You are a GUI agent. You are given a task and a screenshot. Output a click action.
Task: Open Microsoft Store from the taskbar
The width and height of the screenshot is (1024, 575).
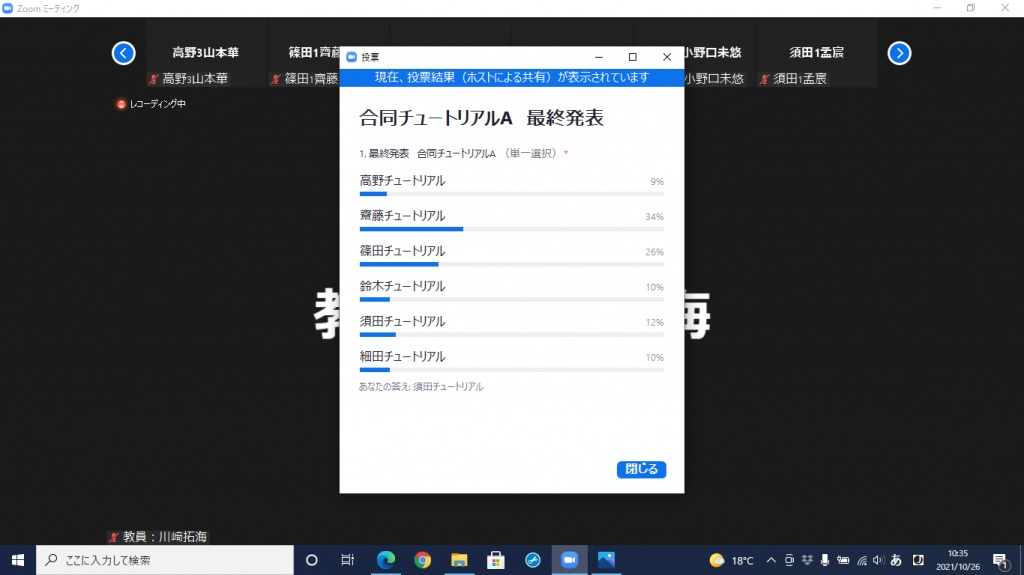(496, 560)
